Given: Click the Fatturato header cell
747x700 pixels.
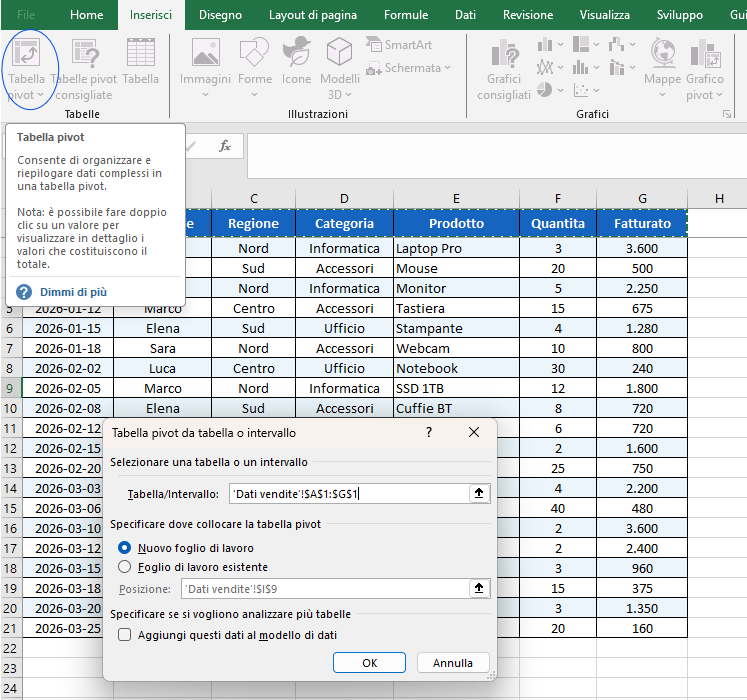Looking at the screenshot, I should 642,223.
